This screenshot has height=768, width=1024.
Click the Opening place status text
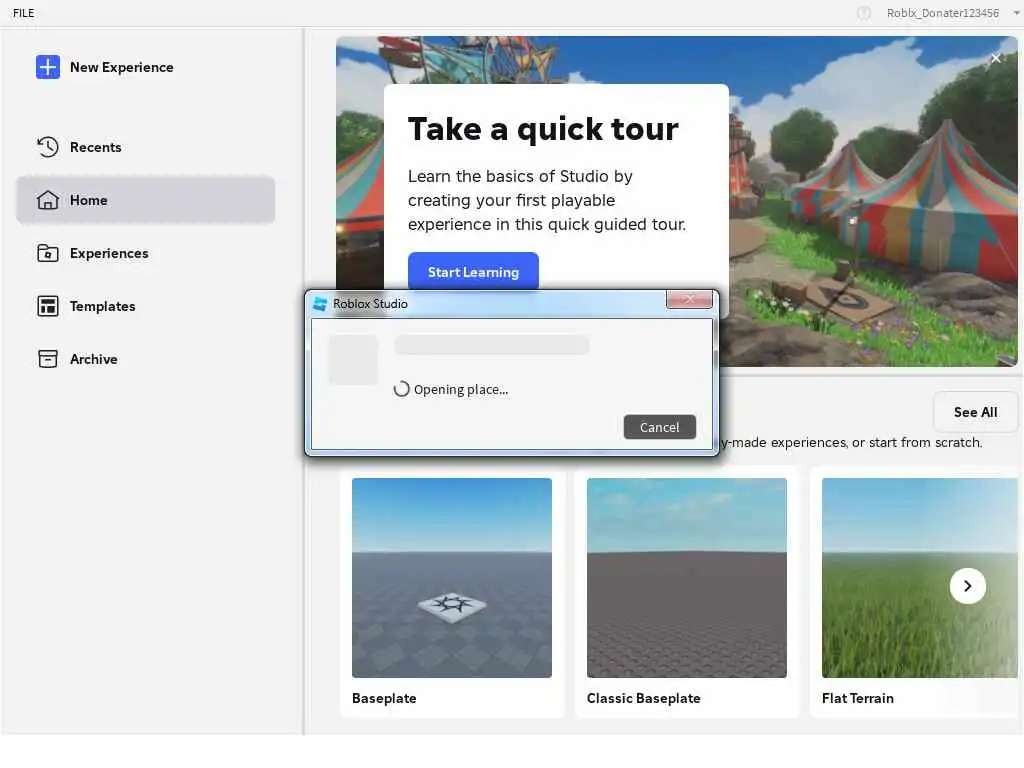tap(460, 390)
